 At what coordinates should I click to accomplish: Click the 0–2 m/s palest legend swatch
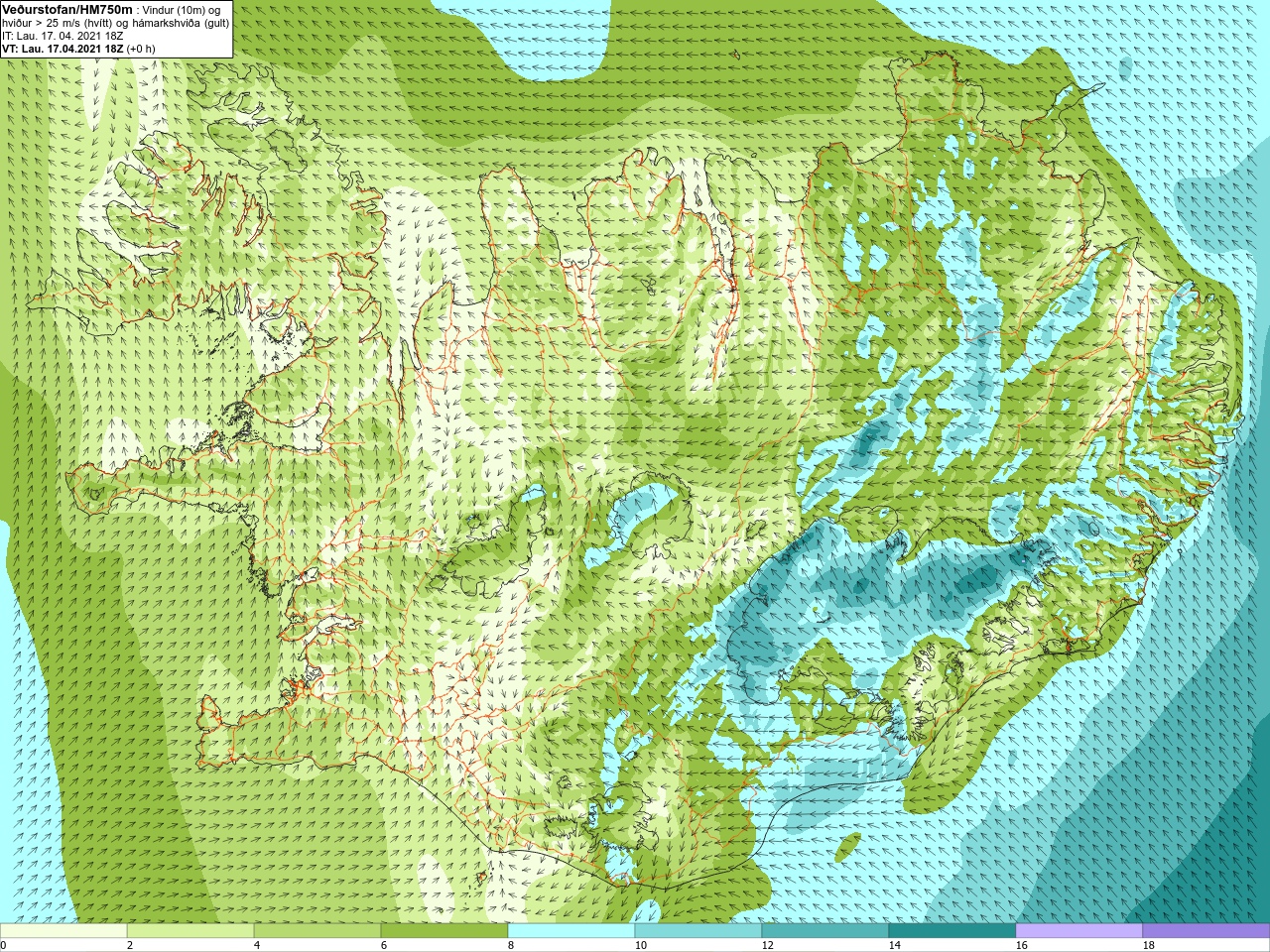click(x=63, y=931)
